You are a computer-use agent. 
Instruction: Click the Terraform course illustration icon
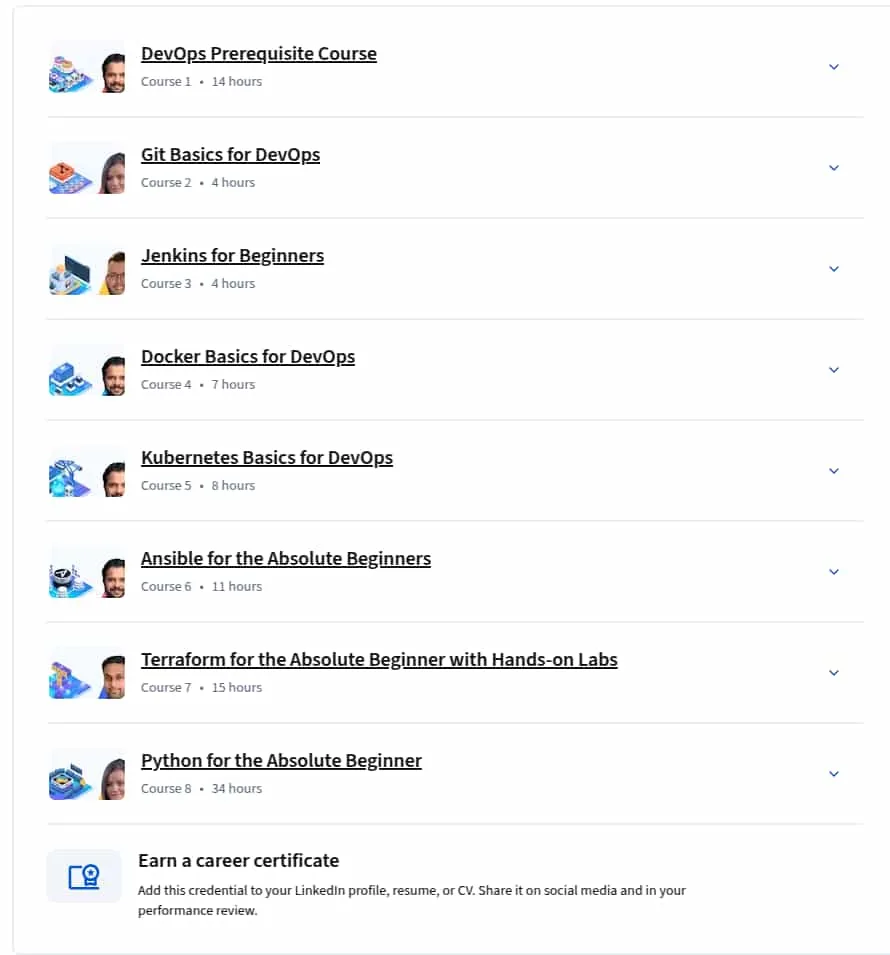pos(71,680)
